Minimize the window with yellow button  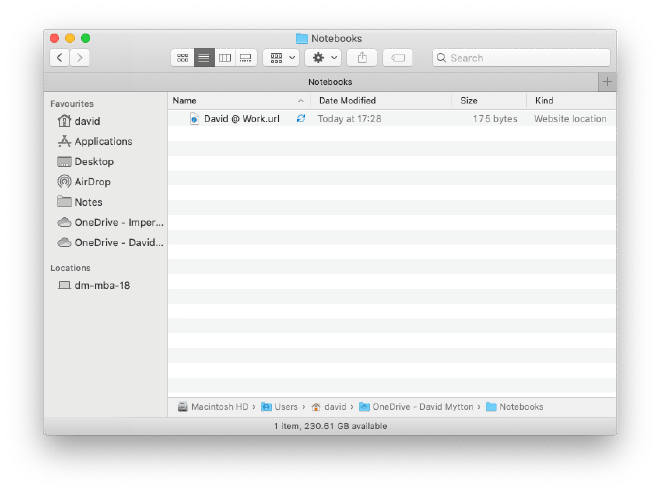[70, 38]
